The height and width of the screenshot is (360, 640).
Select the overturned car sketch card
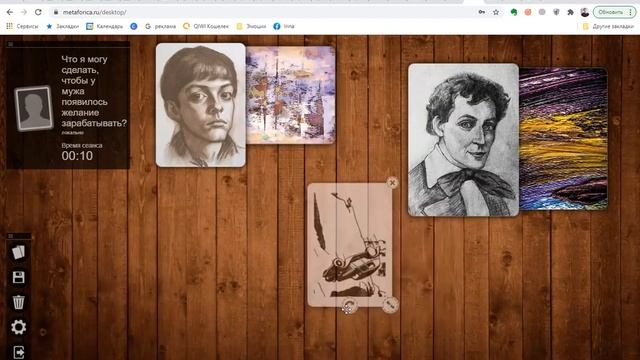[x=350, y=245]
